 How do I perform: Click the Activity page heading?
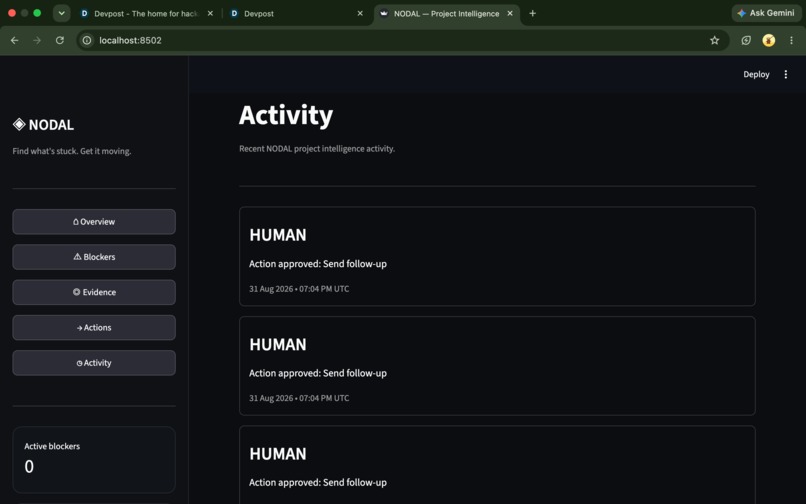click(286, 115)
